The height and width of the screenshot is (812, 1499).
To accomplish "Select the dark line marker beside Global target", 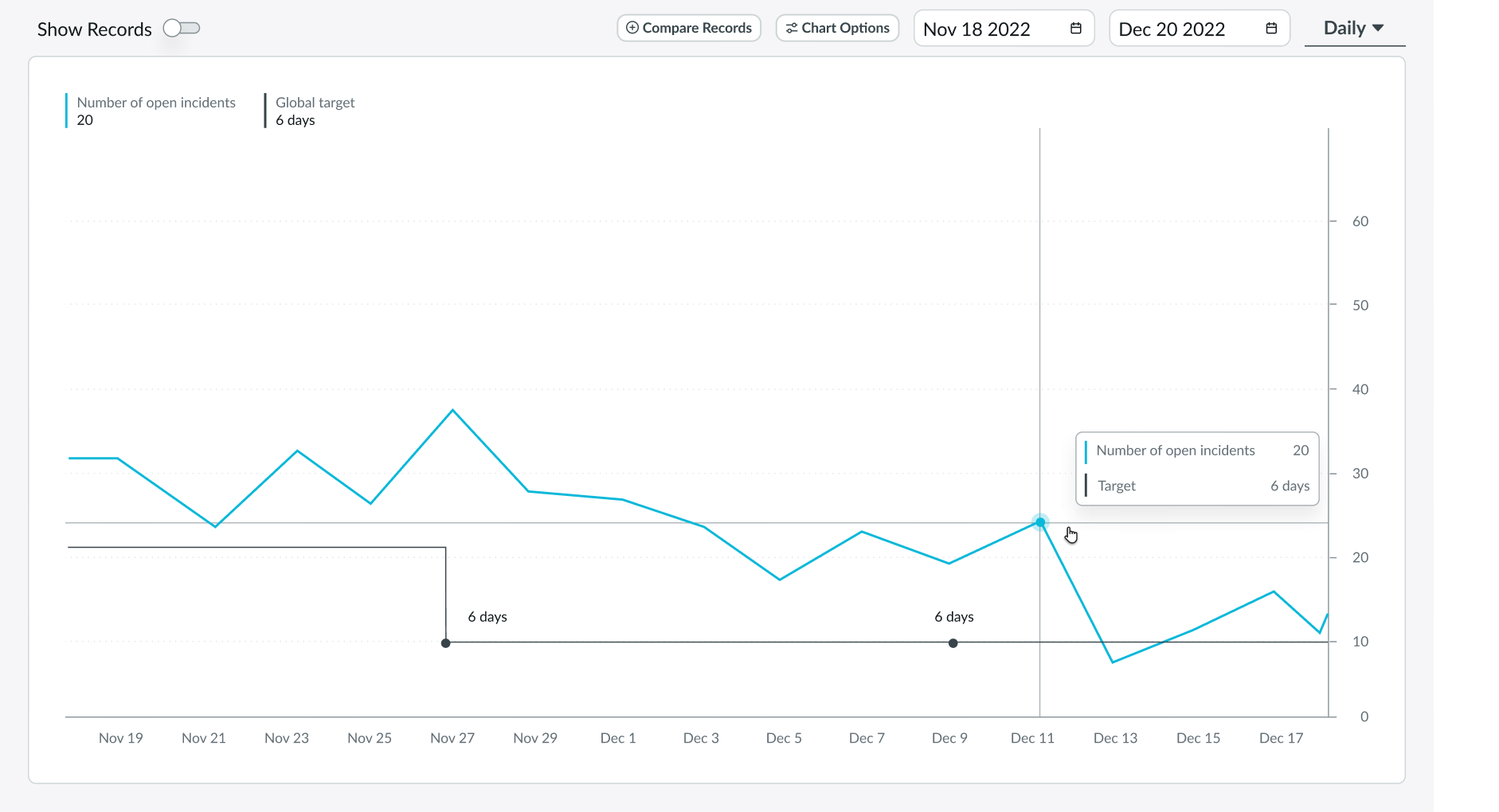I will tap(265, 111).
